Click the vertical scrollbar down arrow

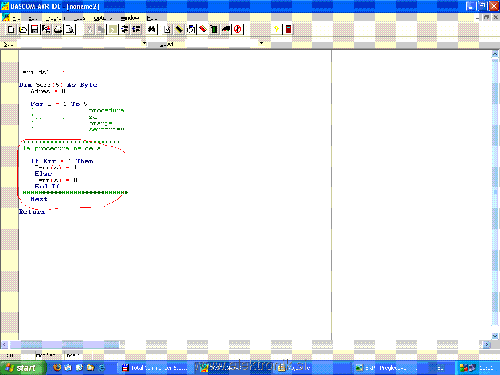pyautogui.click(x=495, y=336)
